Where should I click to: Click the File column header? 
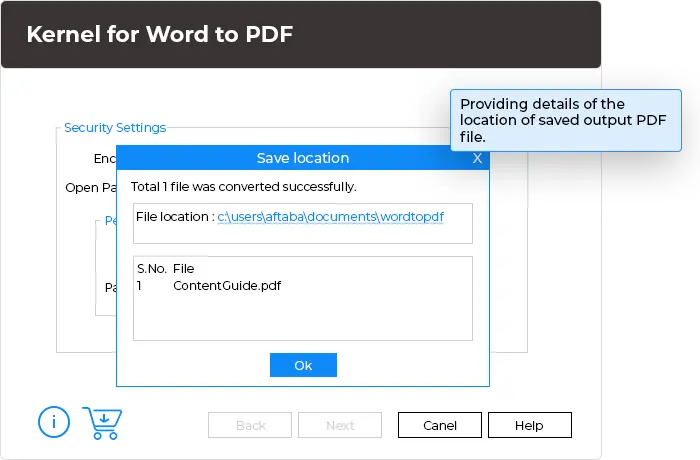183,269
